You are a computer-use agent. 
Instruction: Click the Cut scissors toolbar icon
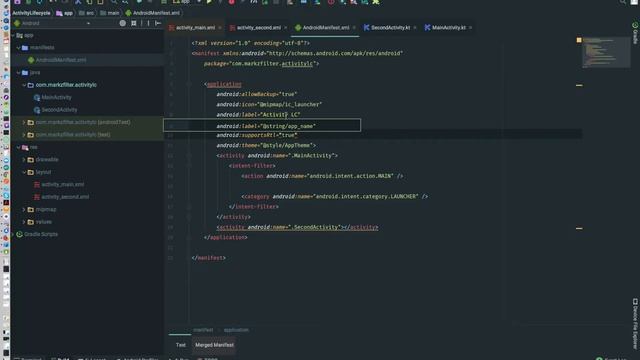(78, 2)
